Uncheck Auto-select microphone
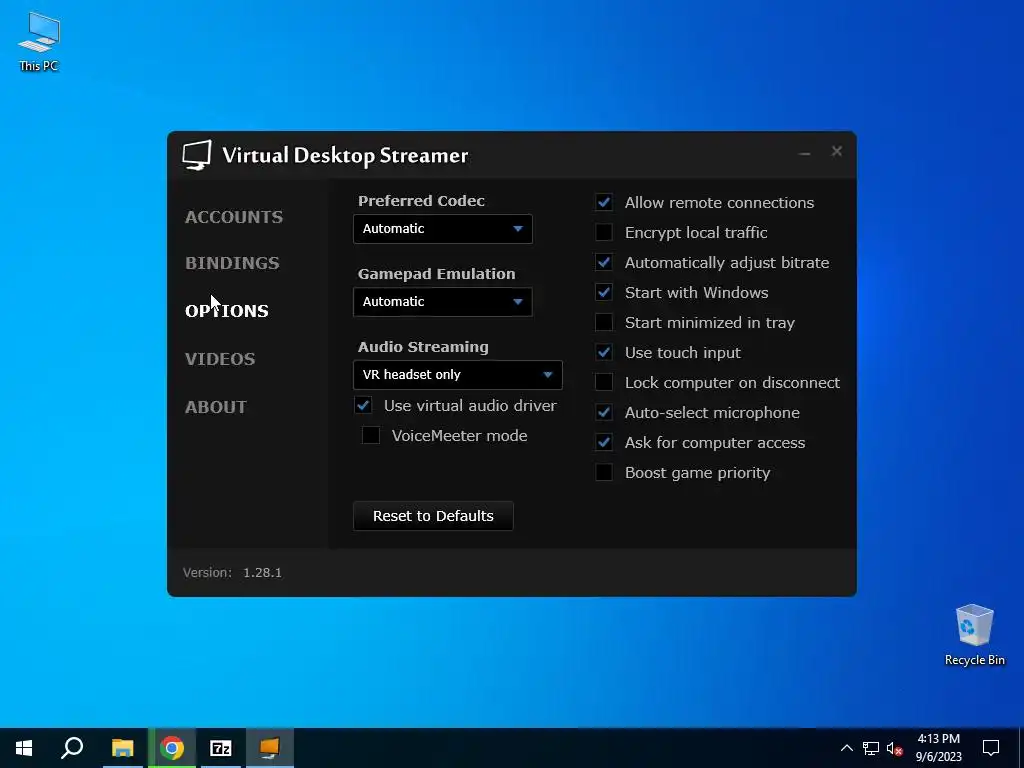1024x768 pixels. point(604,413)
